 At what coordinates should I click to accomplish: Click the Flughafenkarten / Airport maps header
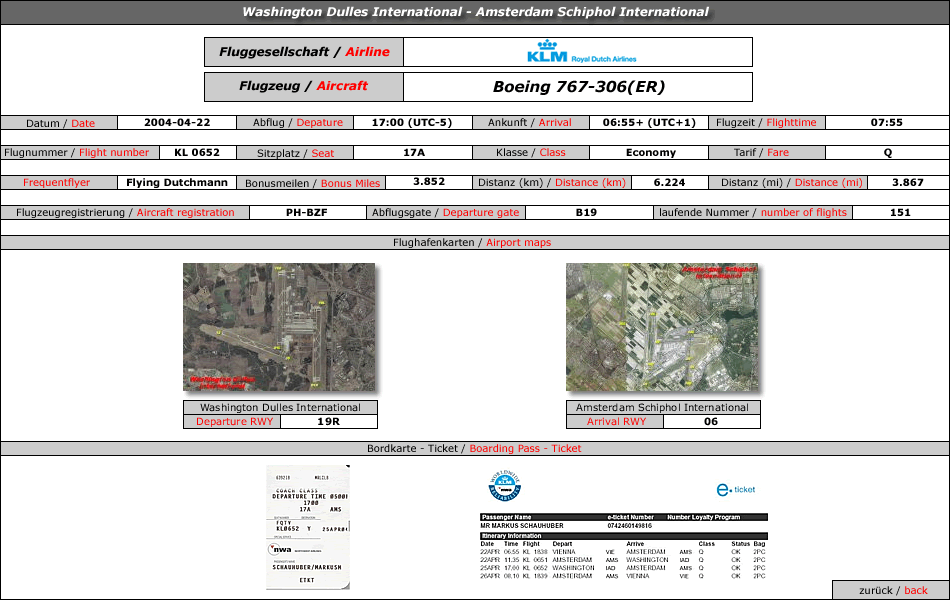(475, 243)
